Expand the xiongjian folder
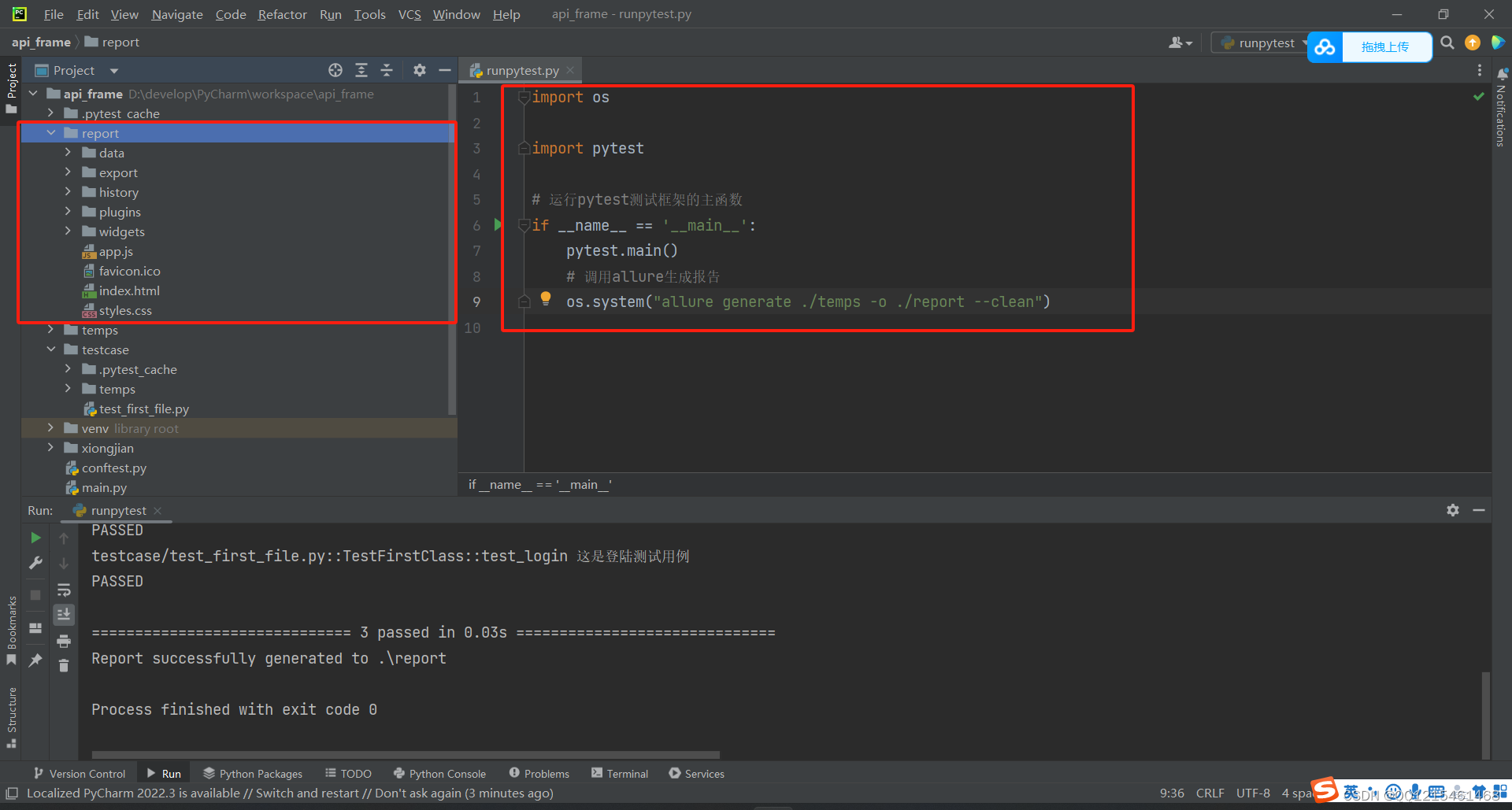1512x810 pixels. (x=51, y=448)
